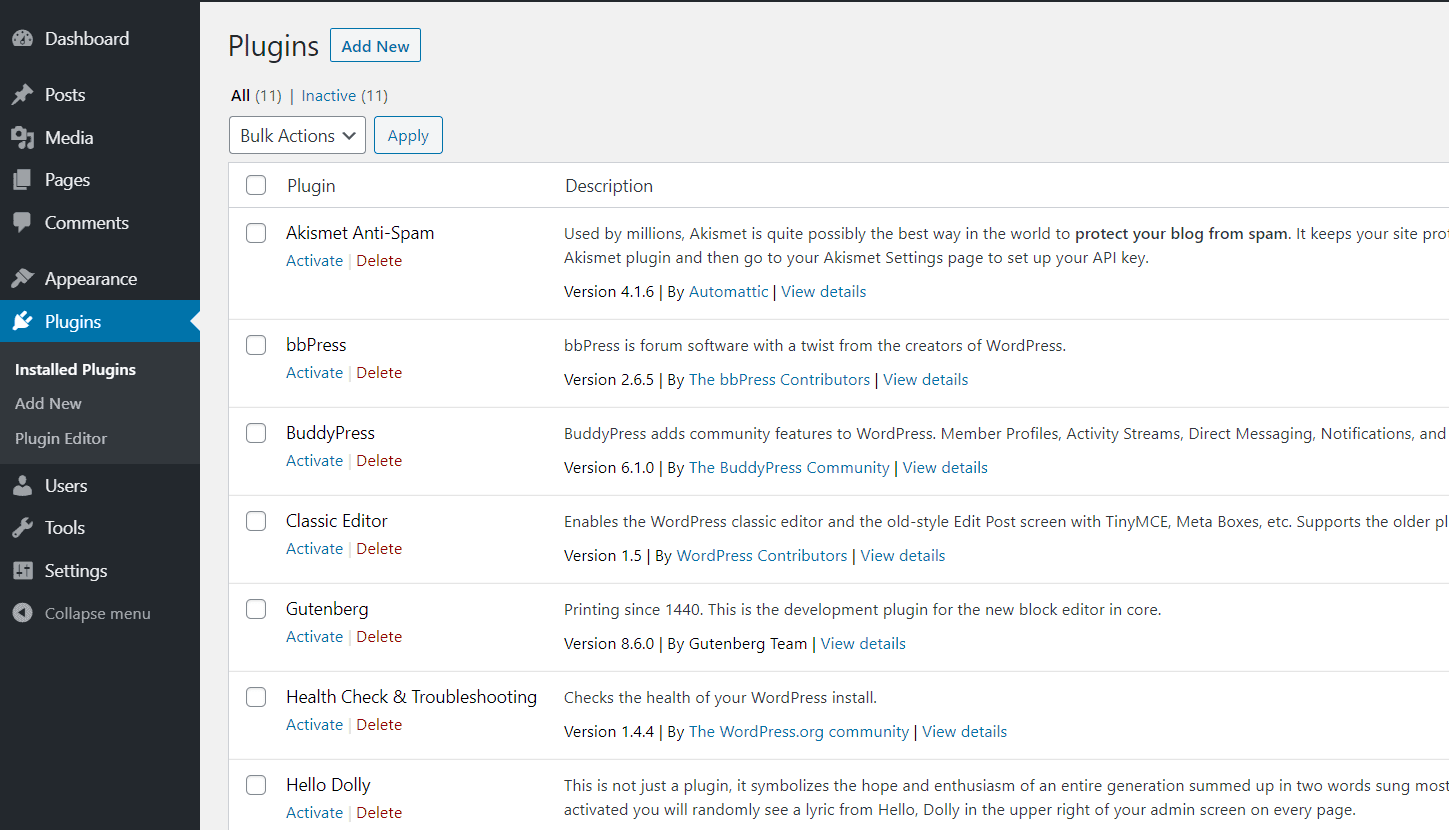This screenshot has height=830, width=1449.
Task: Open the Bulk Actions dropdown
Action: tap(297, 135)
